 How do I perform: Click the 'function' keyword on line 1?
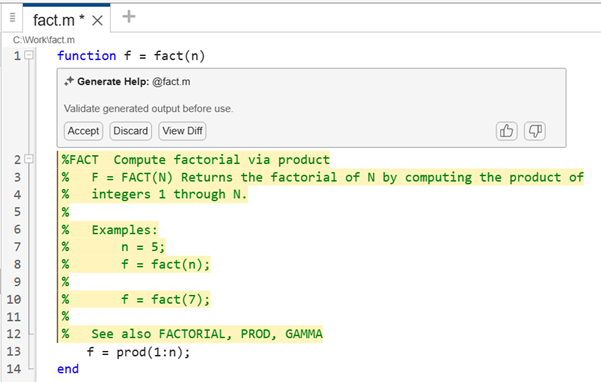87,56
